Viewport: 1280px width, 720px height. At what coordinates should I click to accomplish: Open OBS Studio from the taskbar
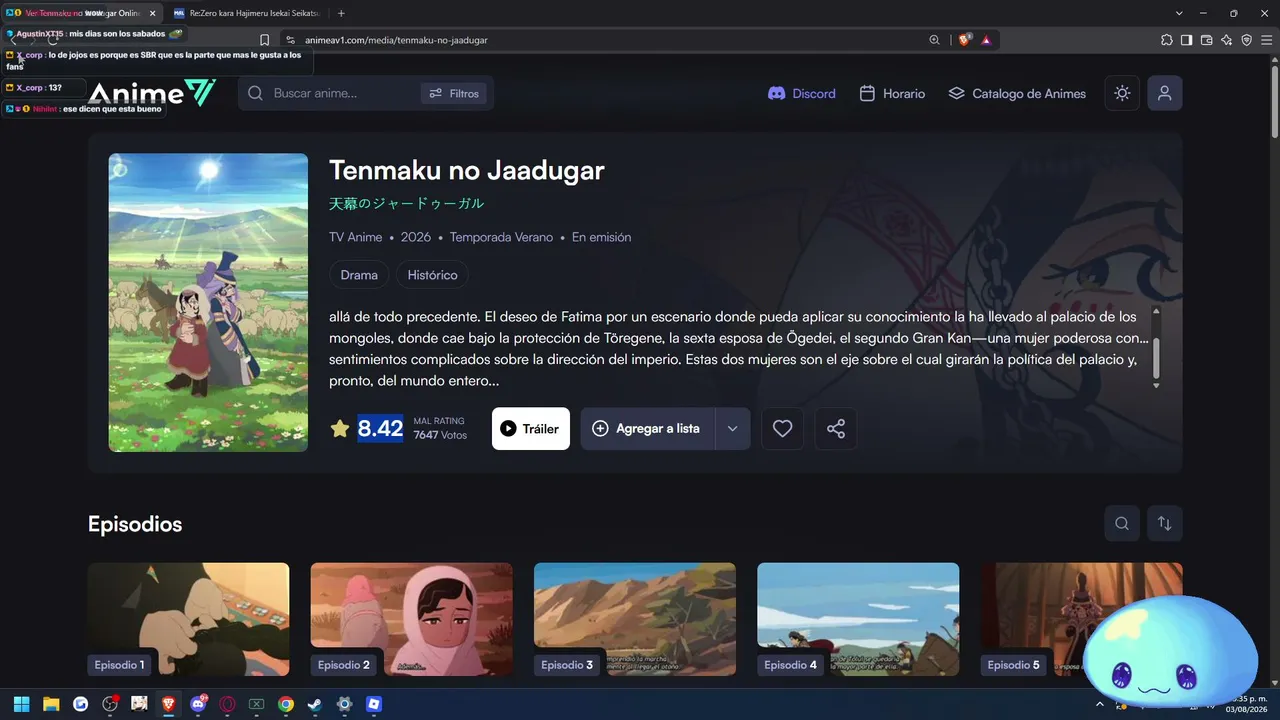(110, 704)
